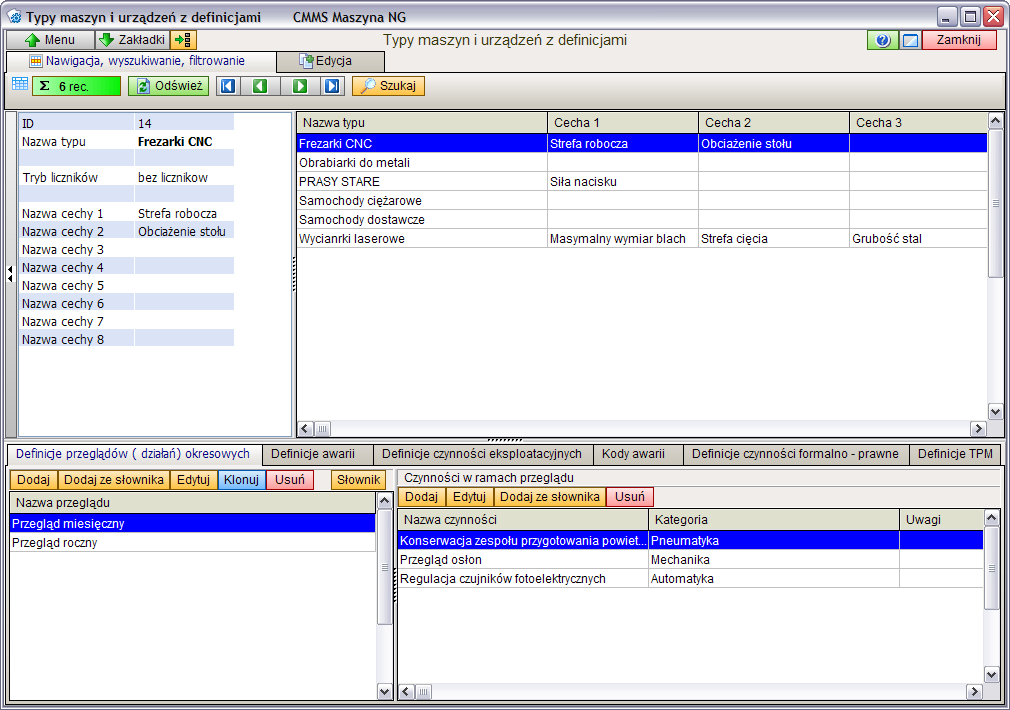Click the Masymalny wymiar blach cell
The height and width of the screenshot is (710, 1010).
(x=623, y=238)
